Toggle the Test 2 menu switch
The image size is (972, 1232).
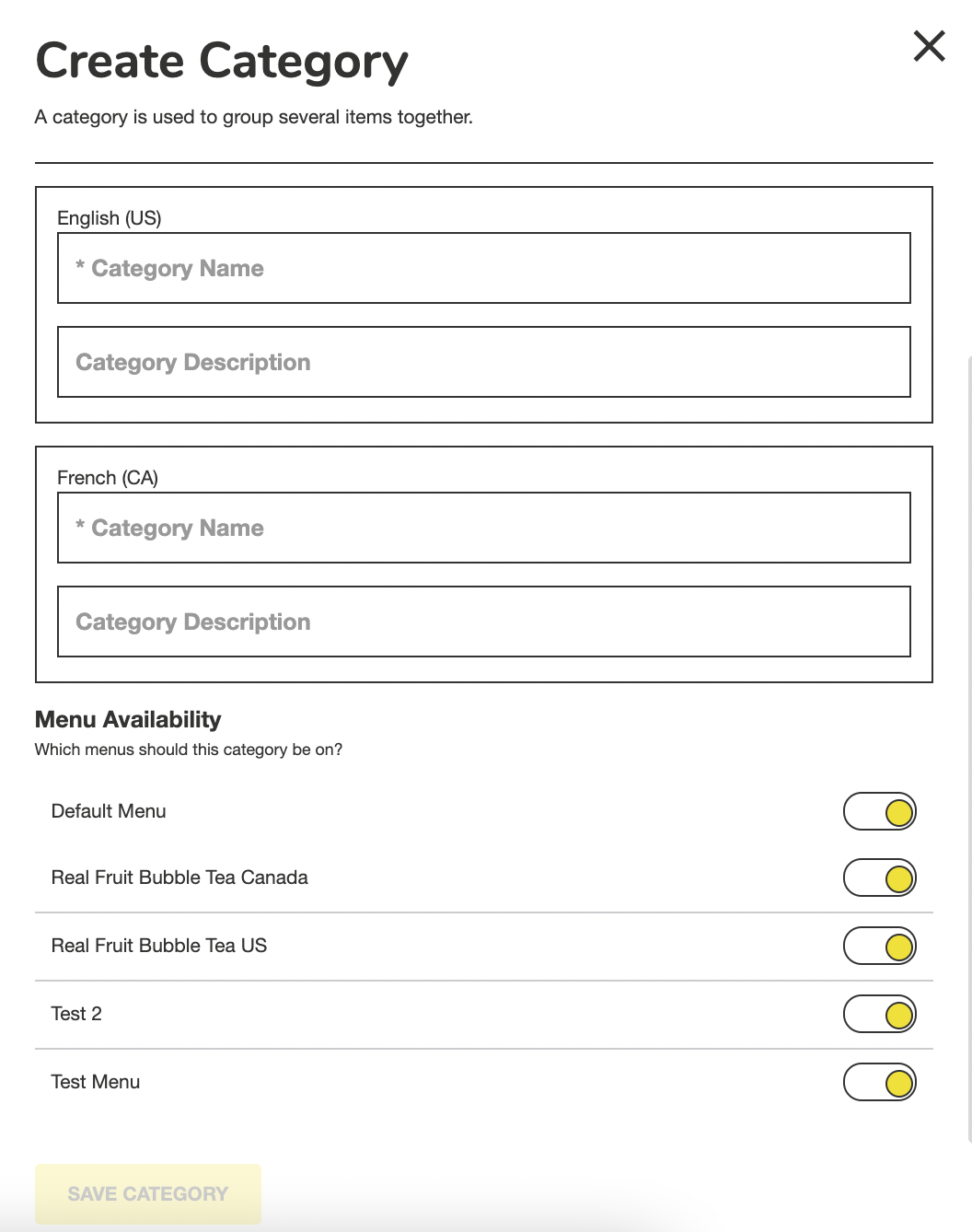click(880, 1014)
